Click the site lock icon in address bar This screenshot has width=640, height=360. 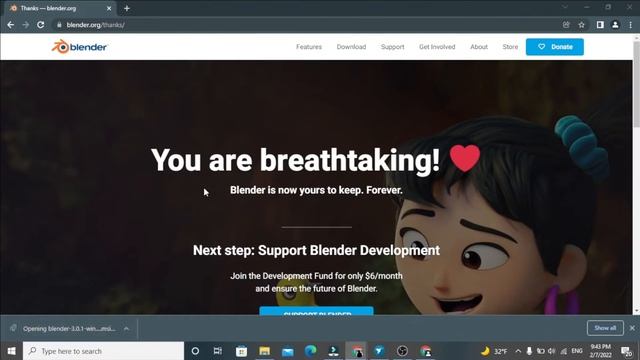[59, 25]
